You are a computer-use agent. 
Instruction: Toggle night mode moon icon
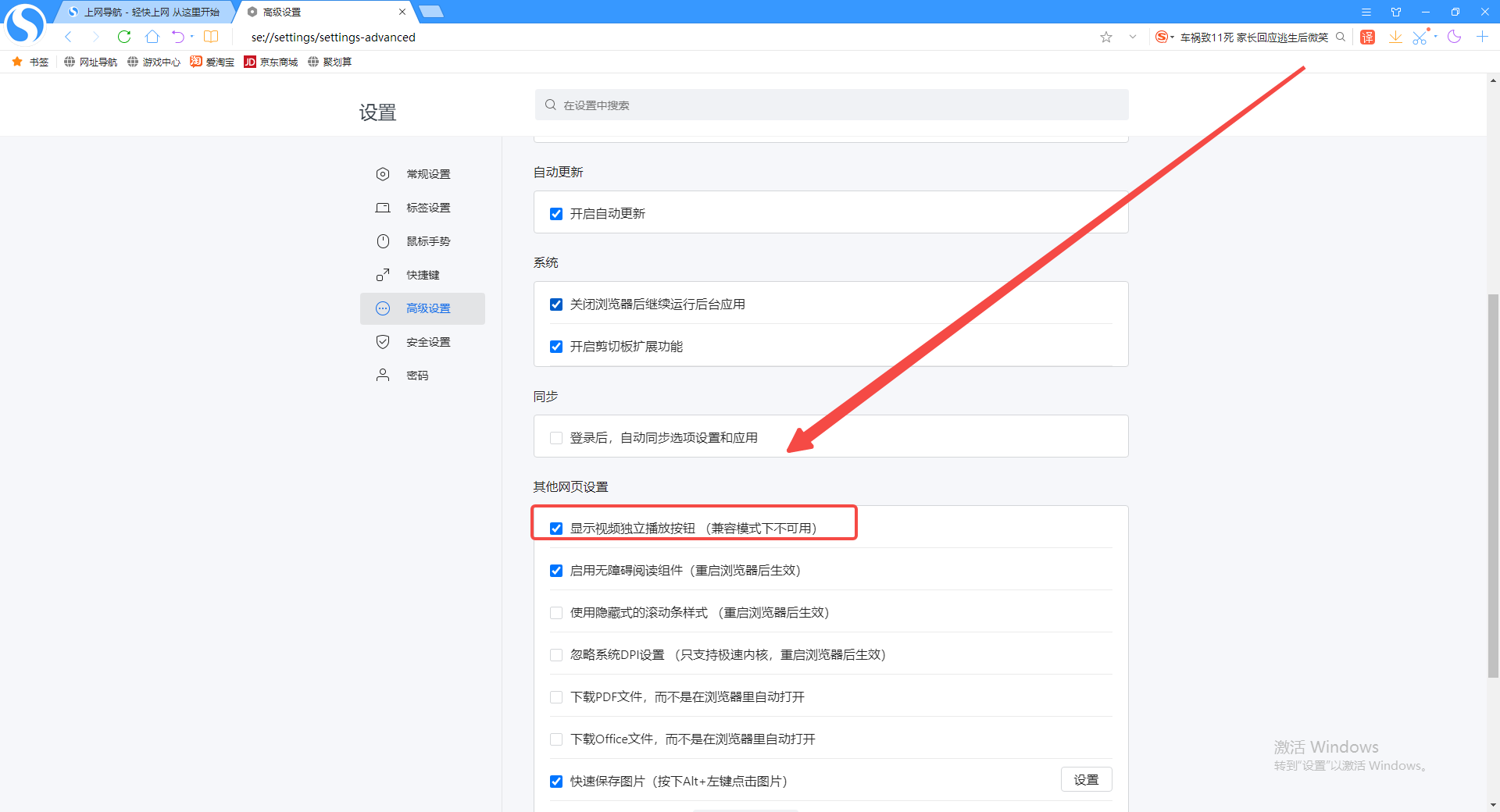1454,37
